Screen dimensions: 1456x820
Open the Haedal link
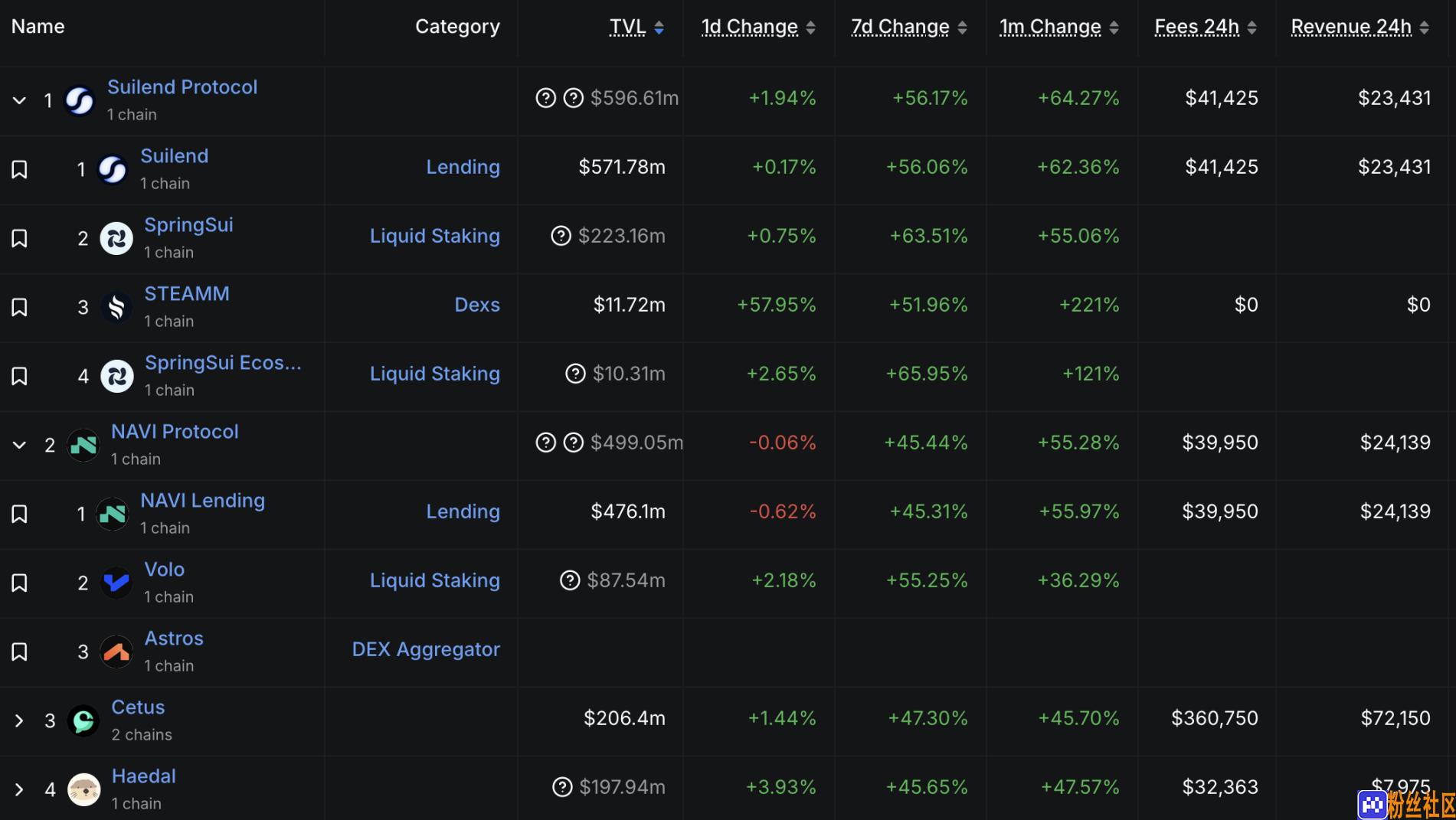tap(144, 776)
